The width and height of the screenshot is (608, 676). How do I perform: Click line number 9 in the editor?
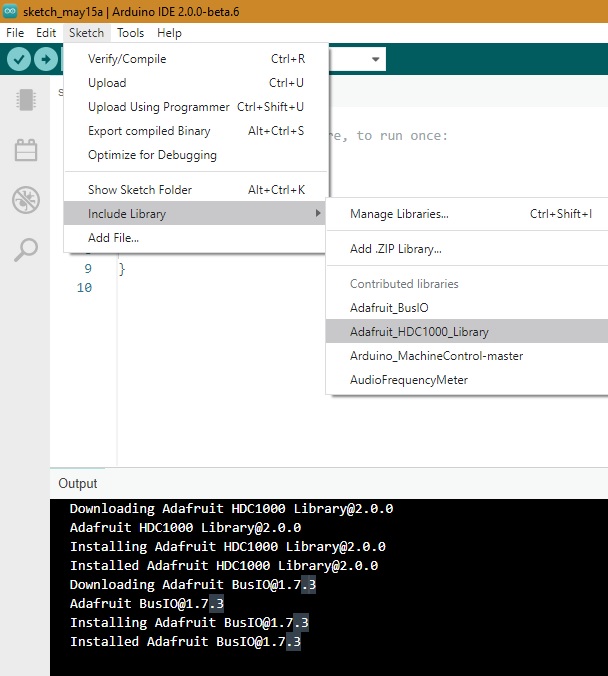pyautogui.click(x=88, y=269)
